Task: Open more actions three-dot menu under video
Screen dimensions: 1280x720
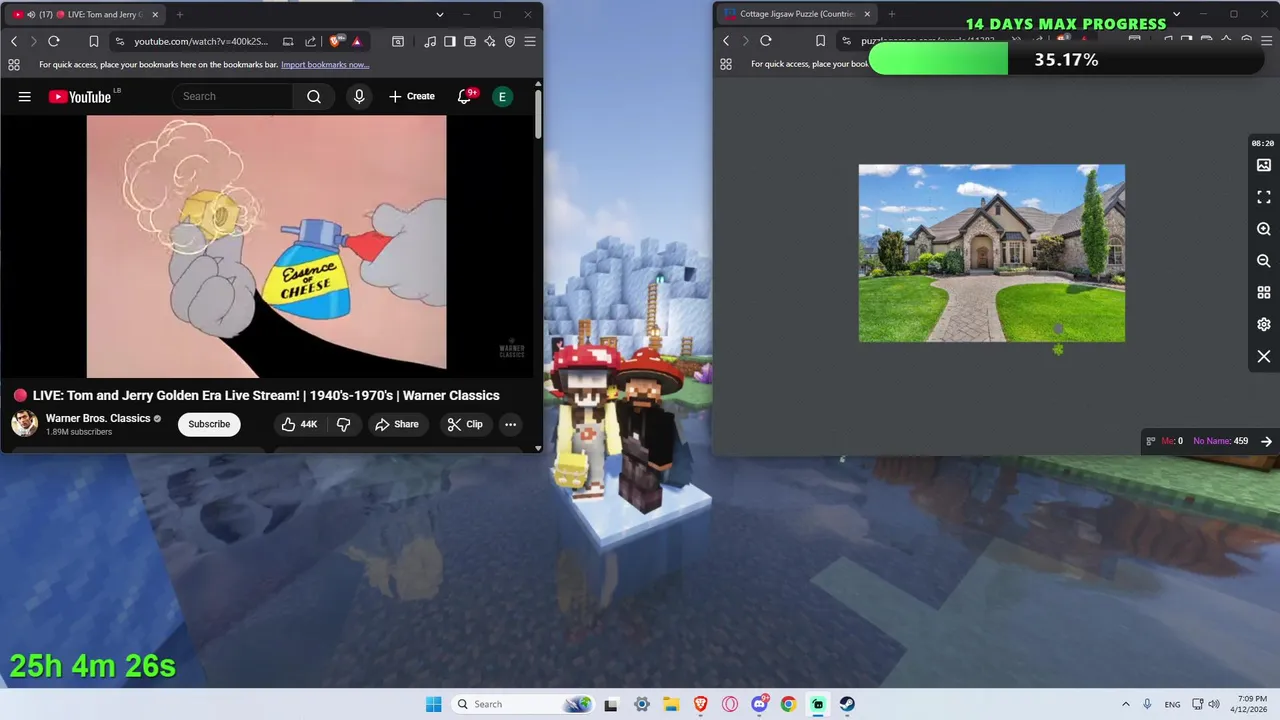Action: [510, 424]
